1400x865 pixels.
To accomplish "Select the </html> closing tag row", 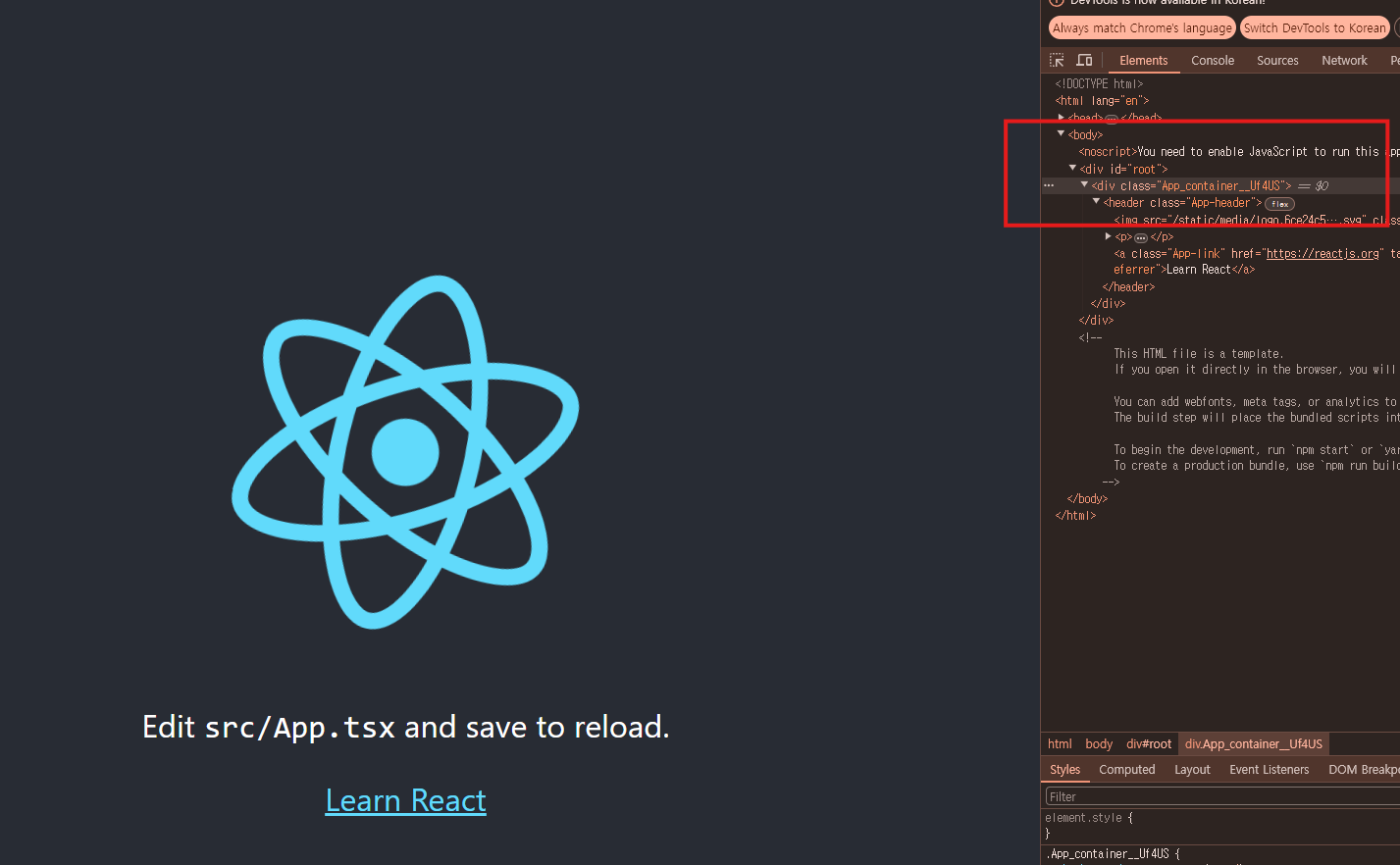I will click(1075, 516).
